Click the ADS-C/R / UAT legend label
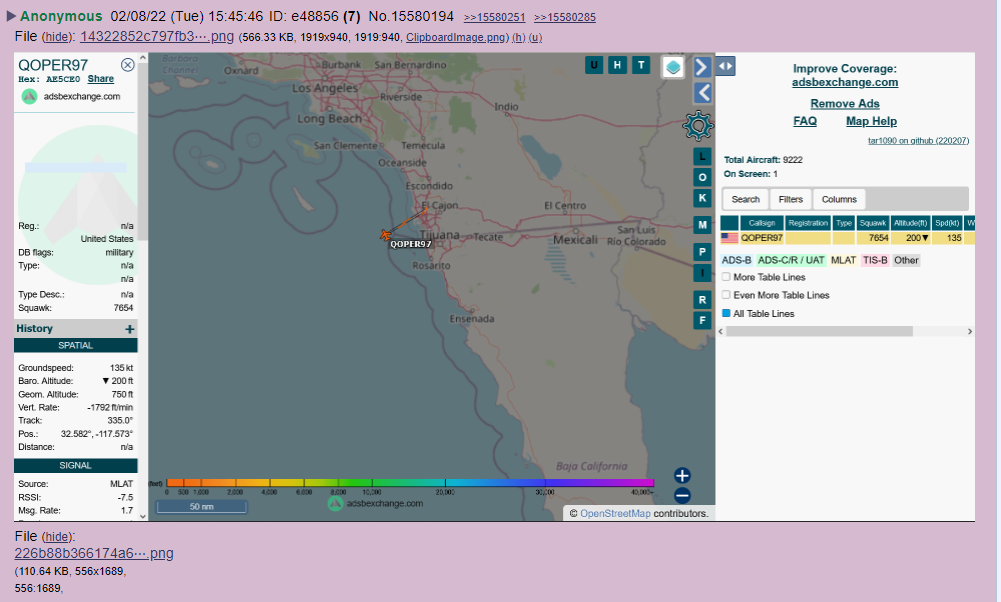 click(x=791, y=260)
